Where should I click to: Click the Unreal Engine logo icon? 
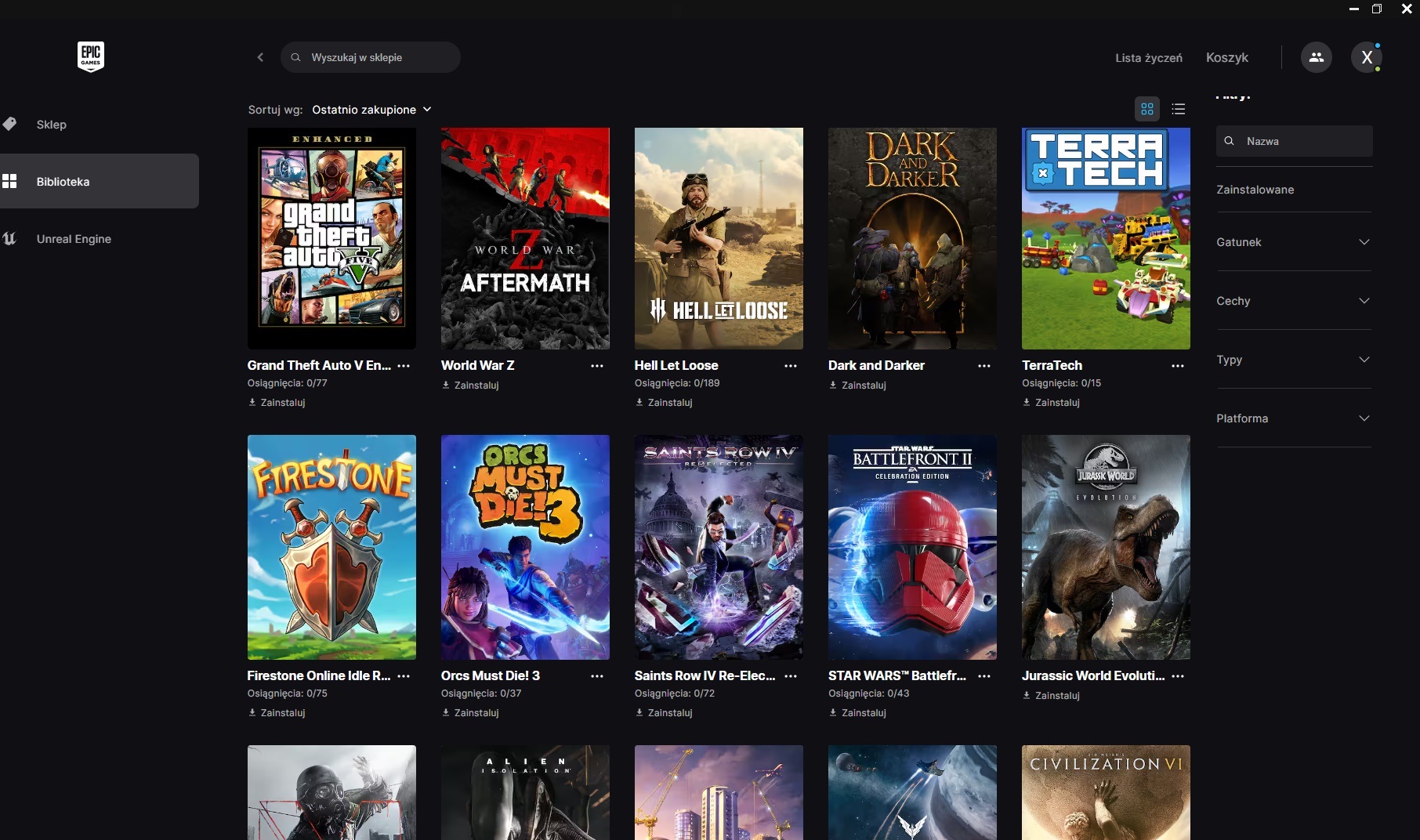tap(9, 239)
